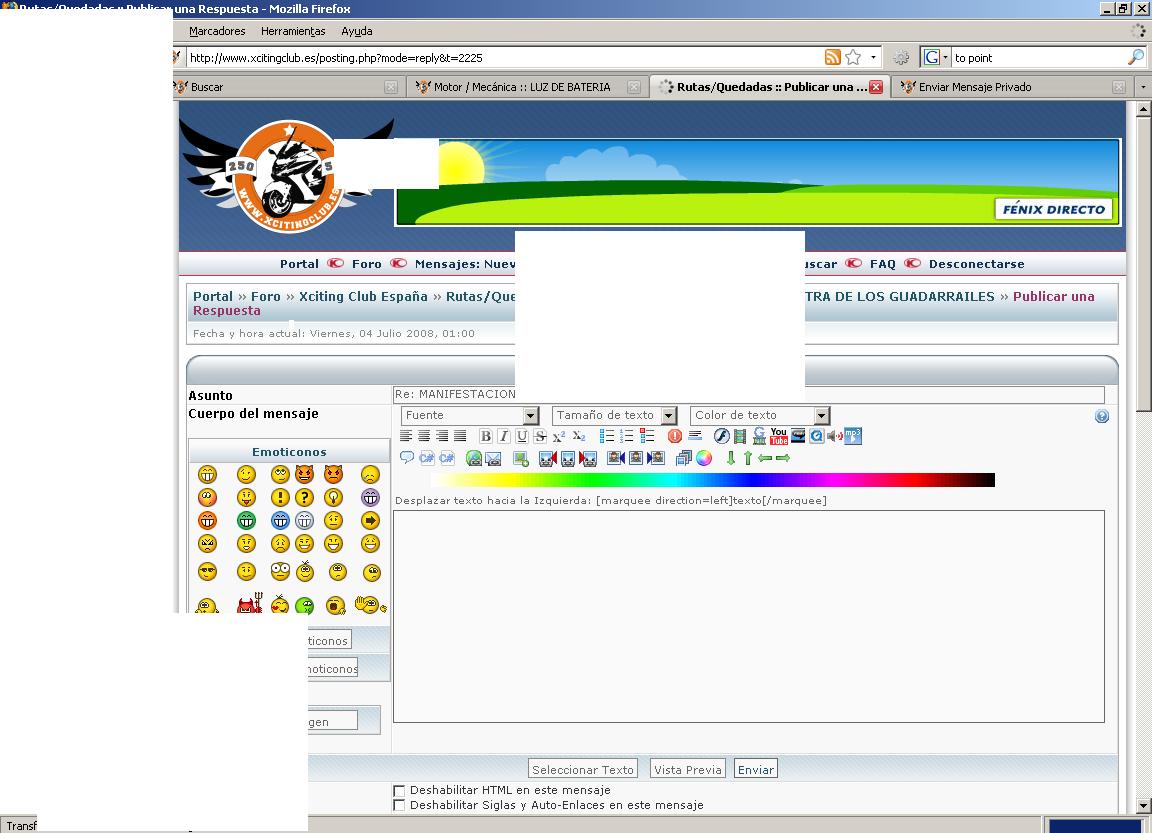
Task: Toggle underline text formatting
Action: pos(522,436)
